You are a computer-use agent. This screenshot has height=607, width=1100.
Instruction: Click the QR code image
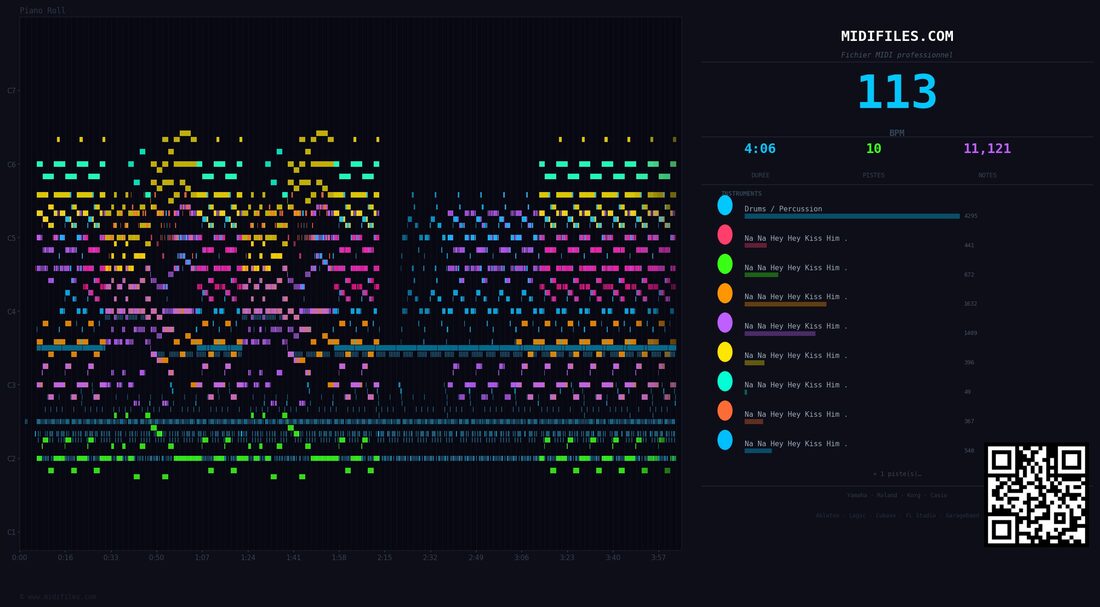[1037, 495]
